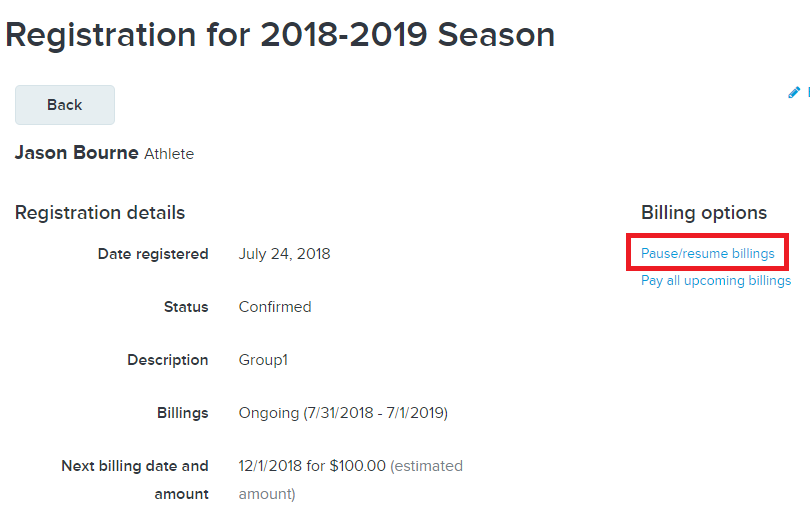Image resolution: width=810 pixels, height=517 pixels.
Task: Click the Description field label
Action: point(167,360)
